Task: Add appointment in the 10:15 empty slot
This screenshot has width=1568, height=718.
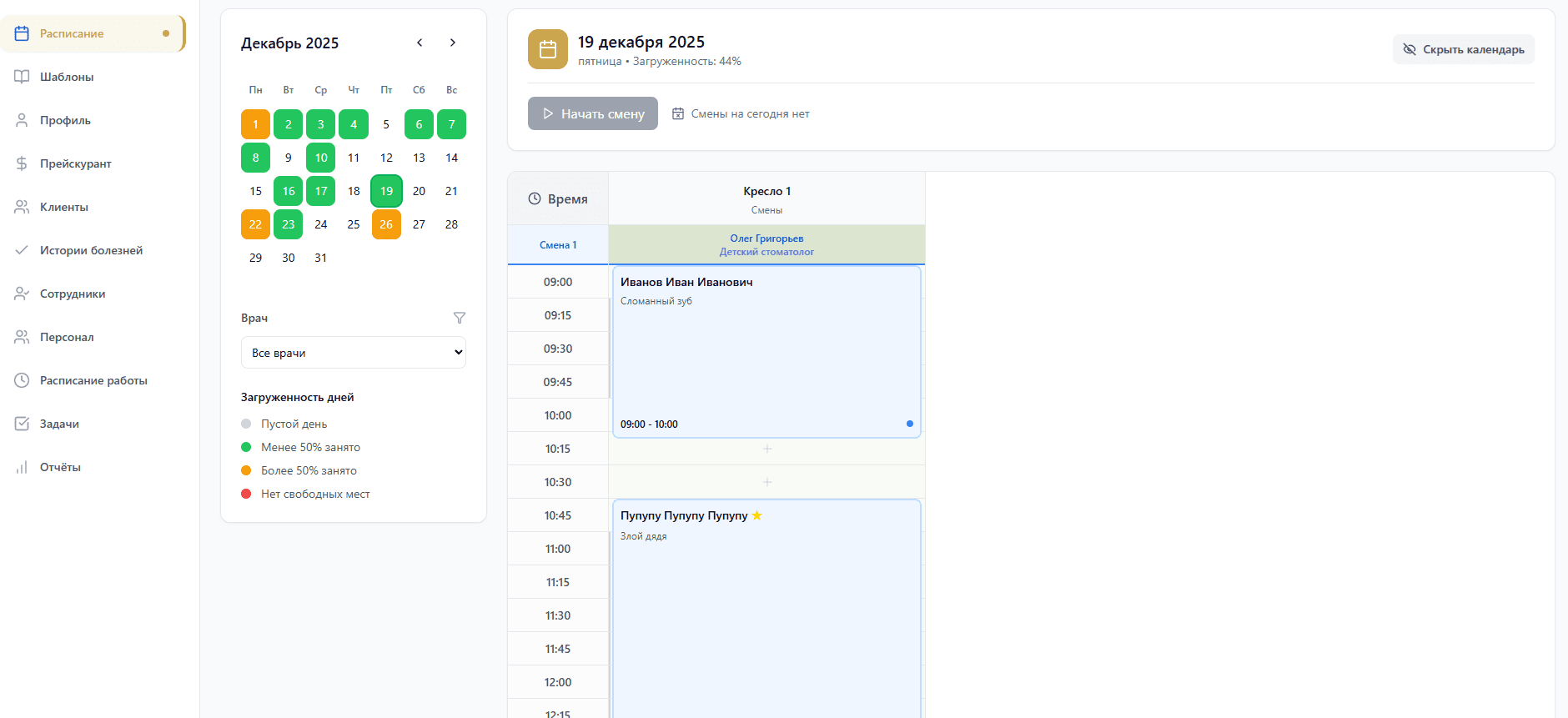Action: [x=766, y=449]
